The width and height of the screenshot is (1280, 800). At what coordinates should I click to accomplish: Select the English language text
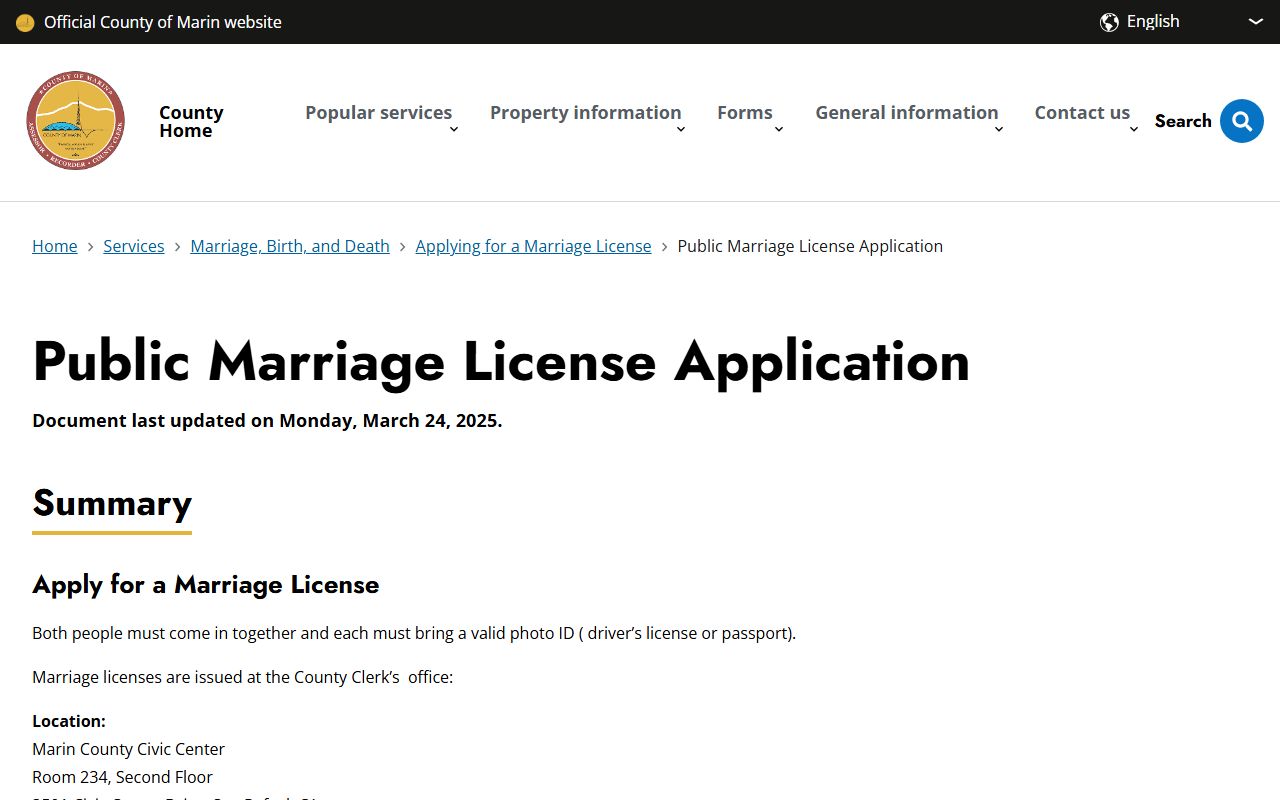tap(1153, 21)
